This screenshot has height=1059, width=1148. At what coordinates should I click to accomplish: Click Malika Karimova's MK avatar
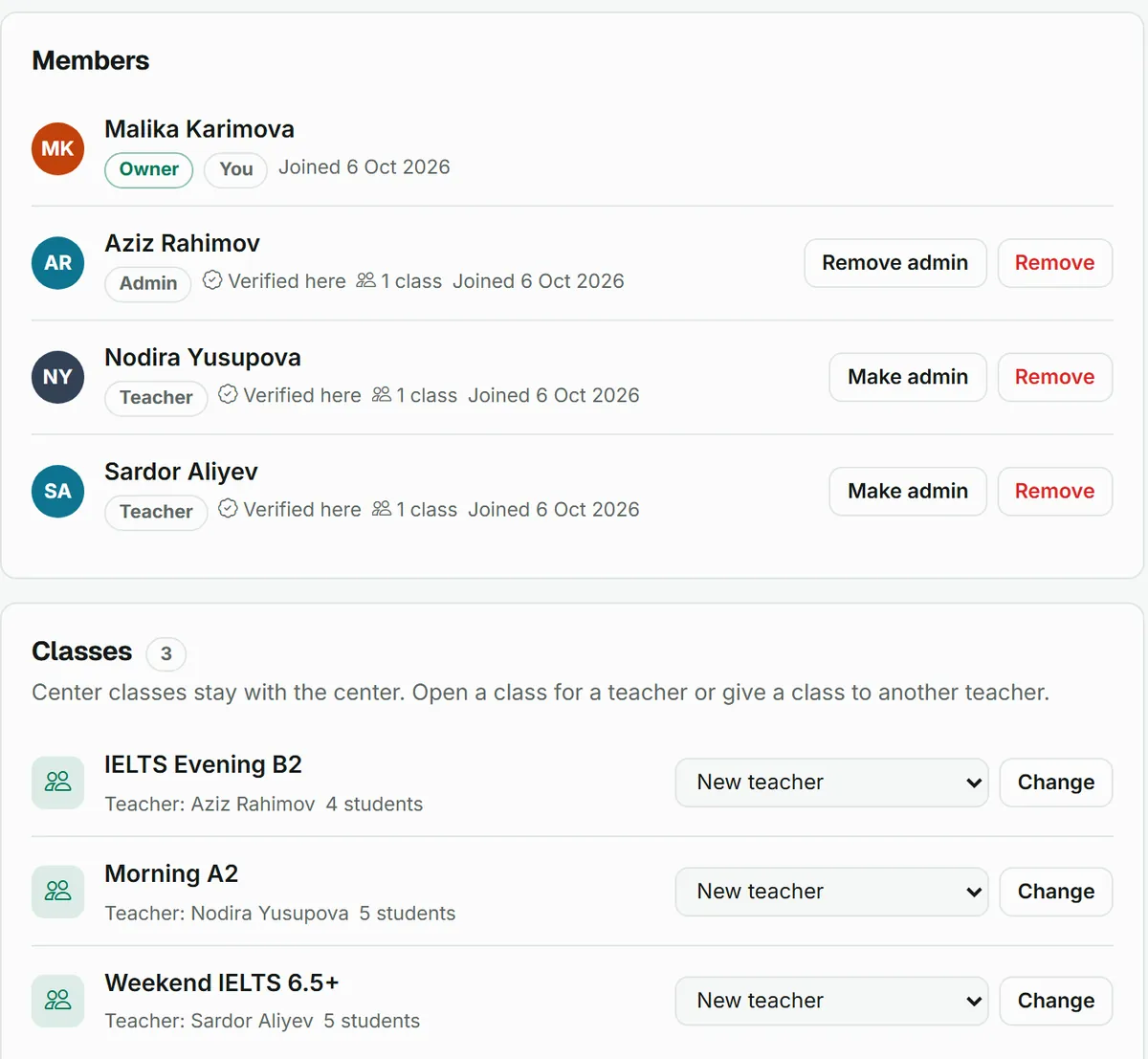coord(58,148)
